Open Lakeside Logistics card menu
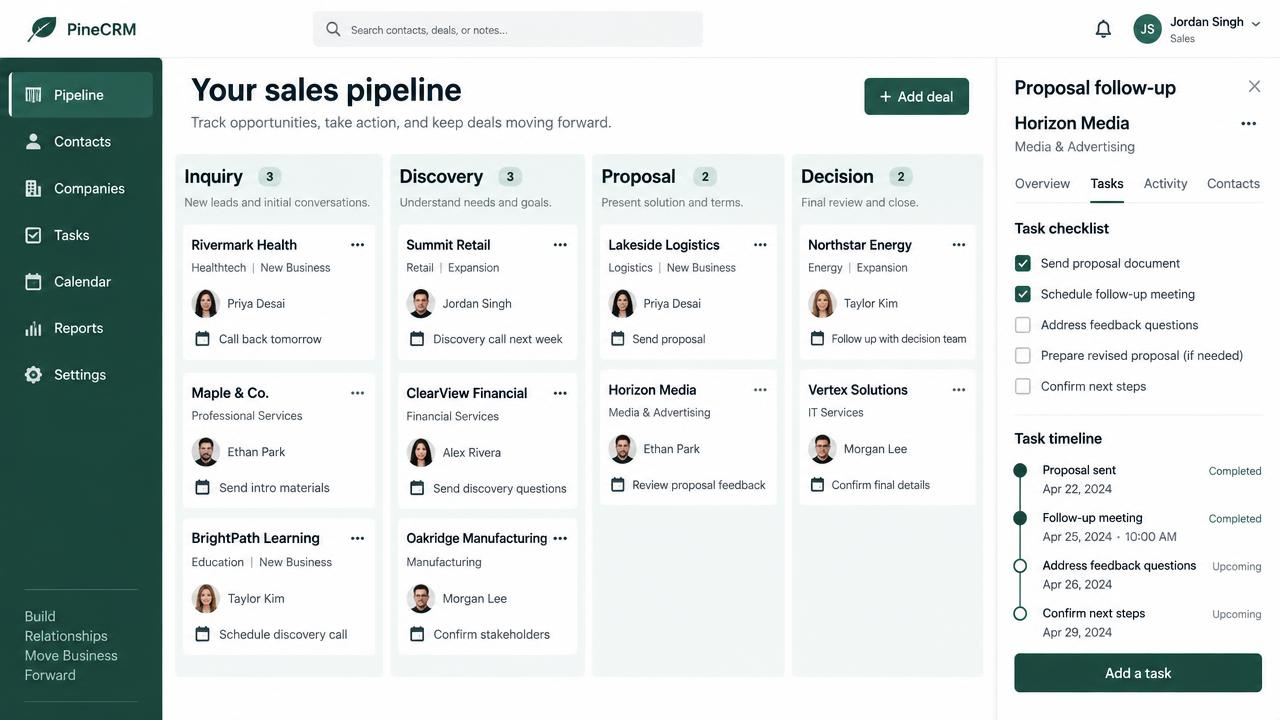Screen dimensions: 1280x720 [760, 245]
